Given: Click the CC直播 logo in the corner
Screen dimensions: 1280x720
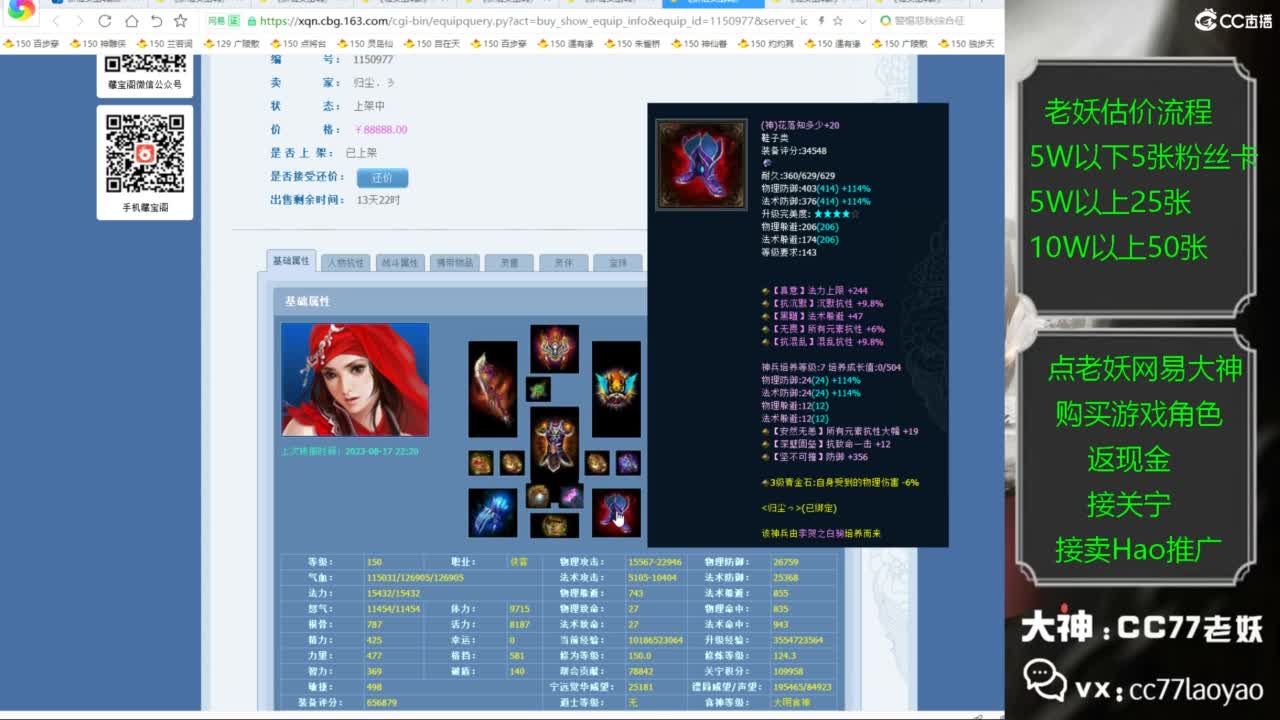Looking at the screenshot, I should (x=1233, y=20).
